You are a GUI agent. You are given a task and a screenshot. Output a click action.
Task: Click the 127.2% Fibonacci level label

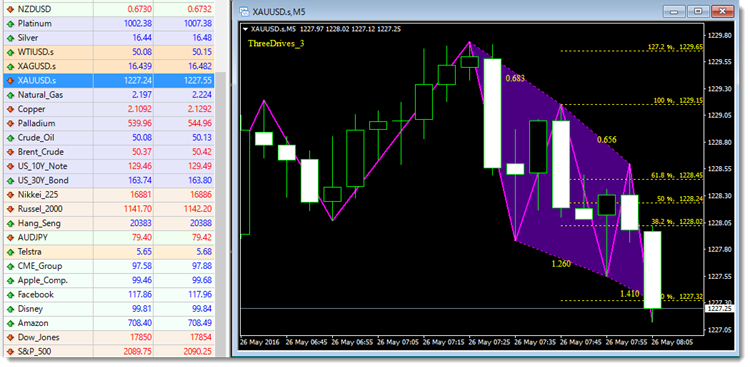675,47
